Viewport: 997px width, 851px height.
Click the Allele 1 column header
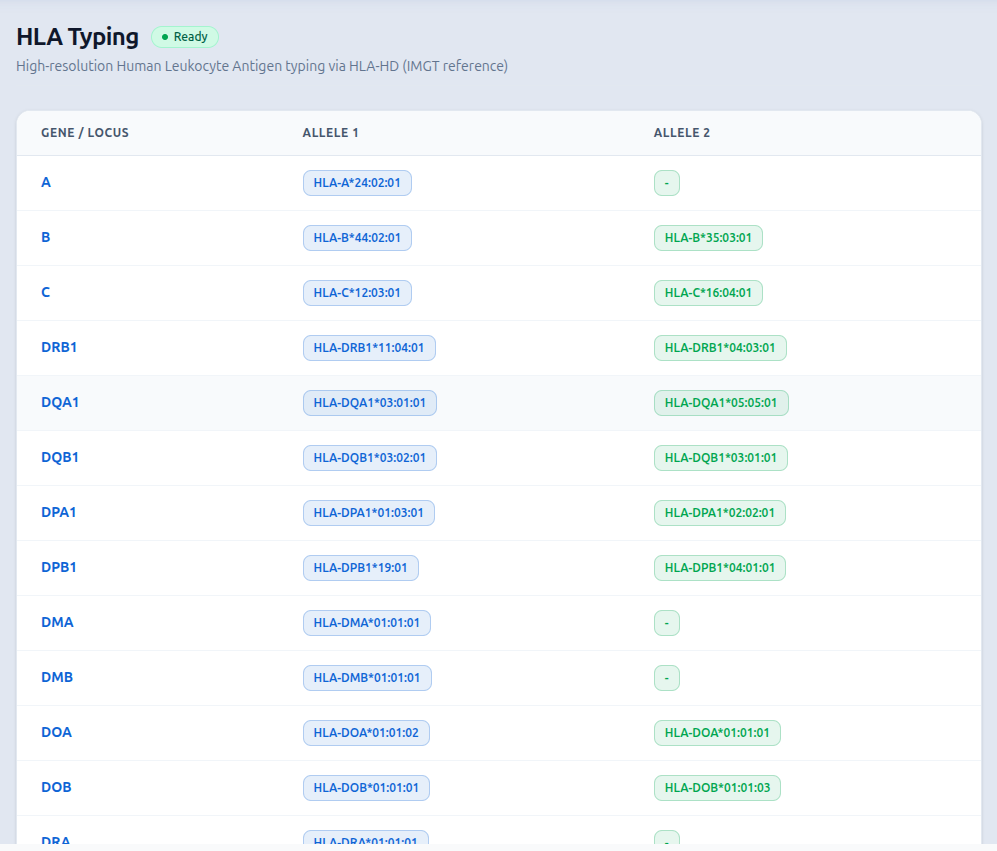(x=330, y=133)
